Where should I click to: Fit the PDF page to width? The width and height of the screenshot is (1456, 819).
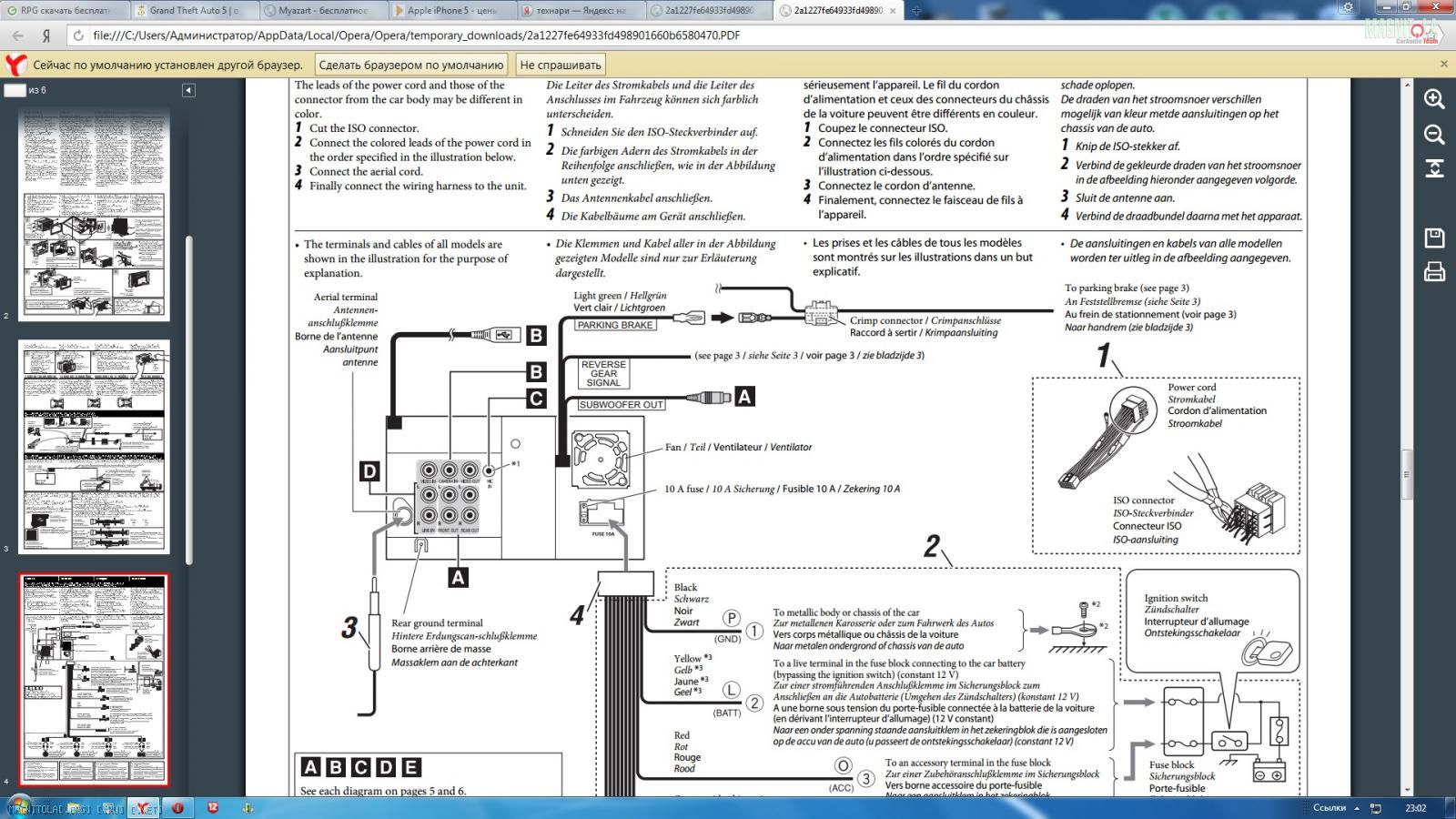[1434, 168]
